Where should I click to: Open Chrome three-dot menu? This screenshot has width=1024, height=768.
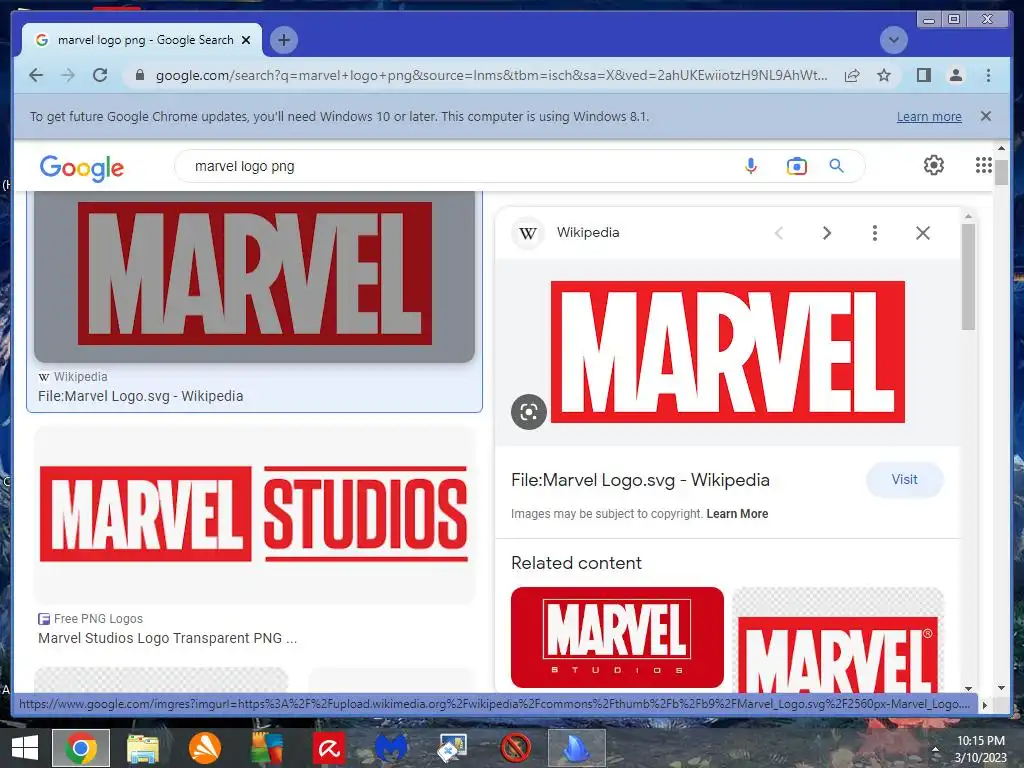[x=988, y=75]
